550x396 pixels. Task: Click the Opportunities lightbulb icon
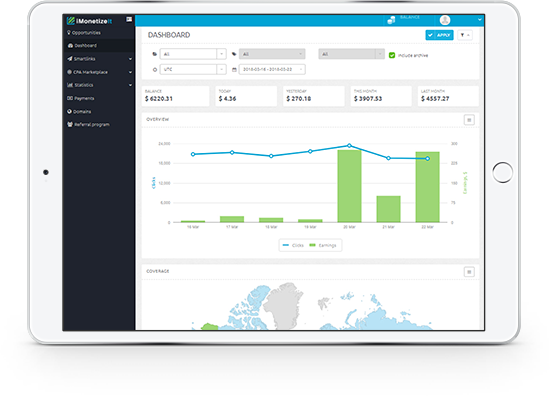point(69,32)
